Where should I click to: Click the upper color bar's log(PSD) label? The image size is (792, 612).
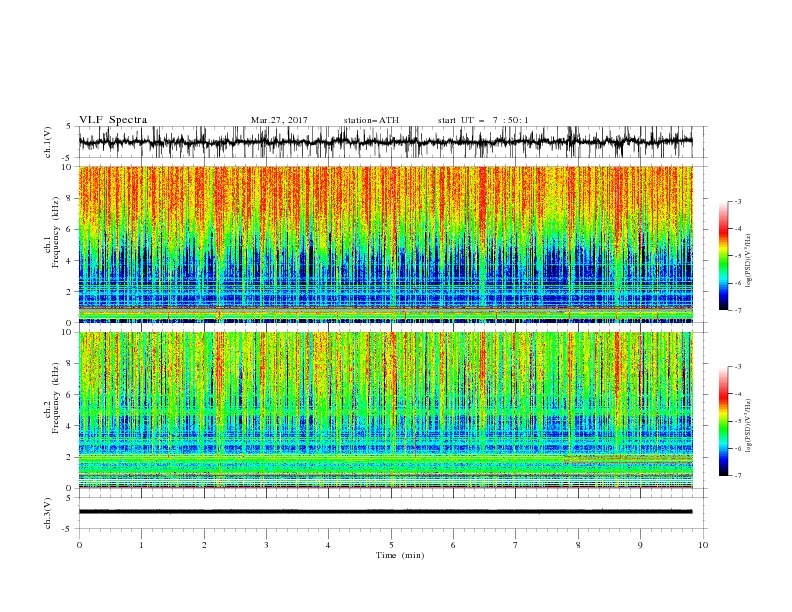(x=749, y=261)
